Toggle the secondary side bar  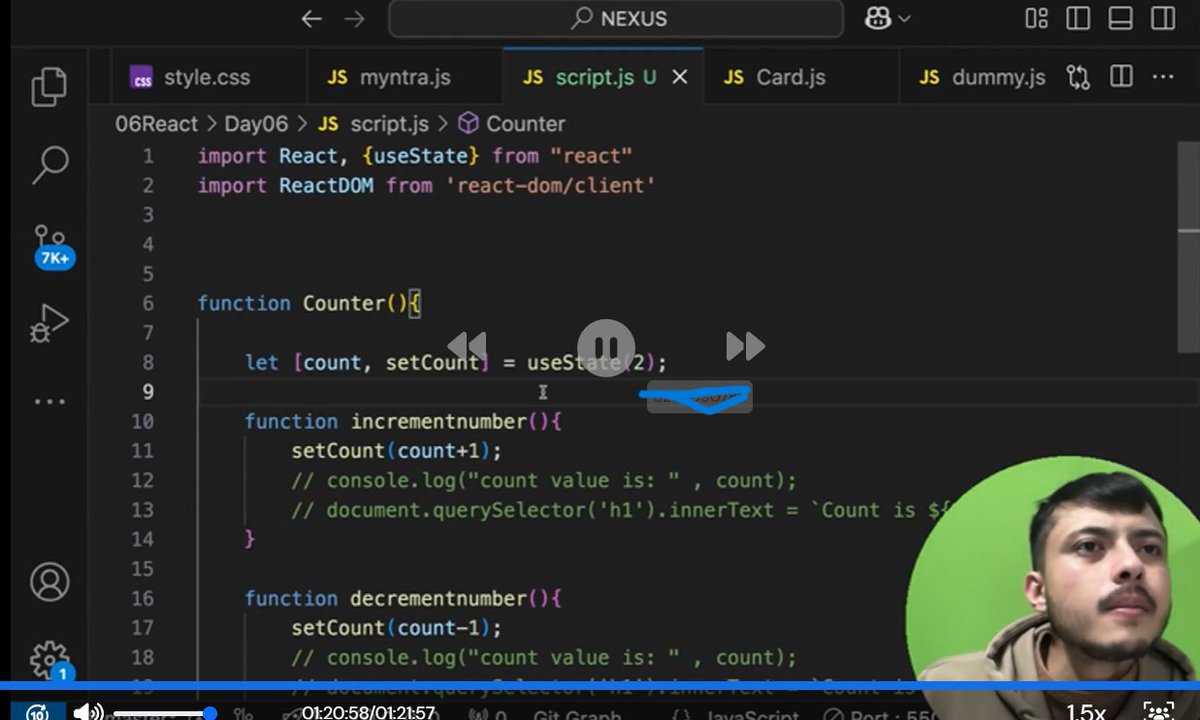1162,18
